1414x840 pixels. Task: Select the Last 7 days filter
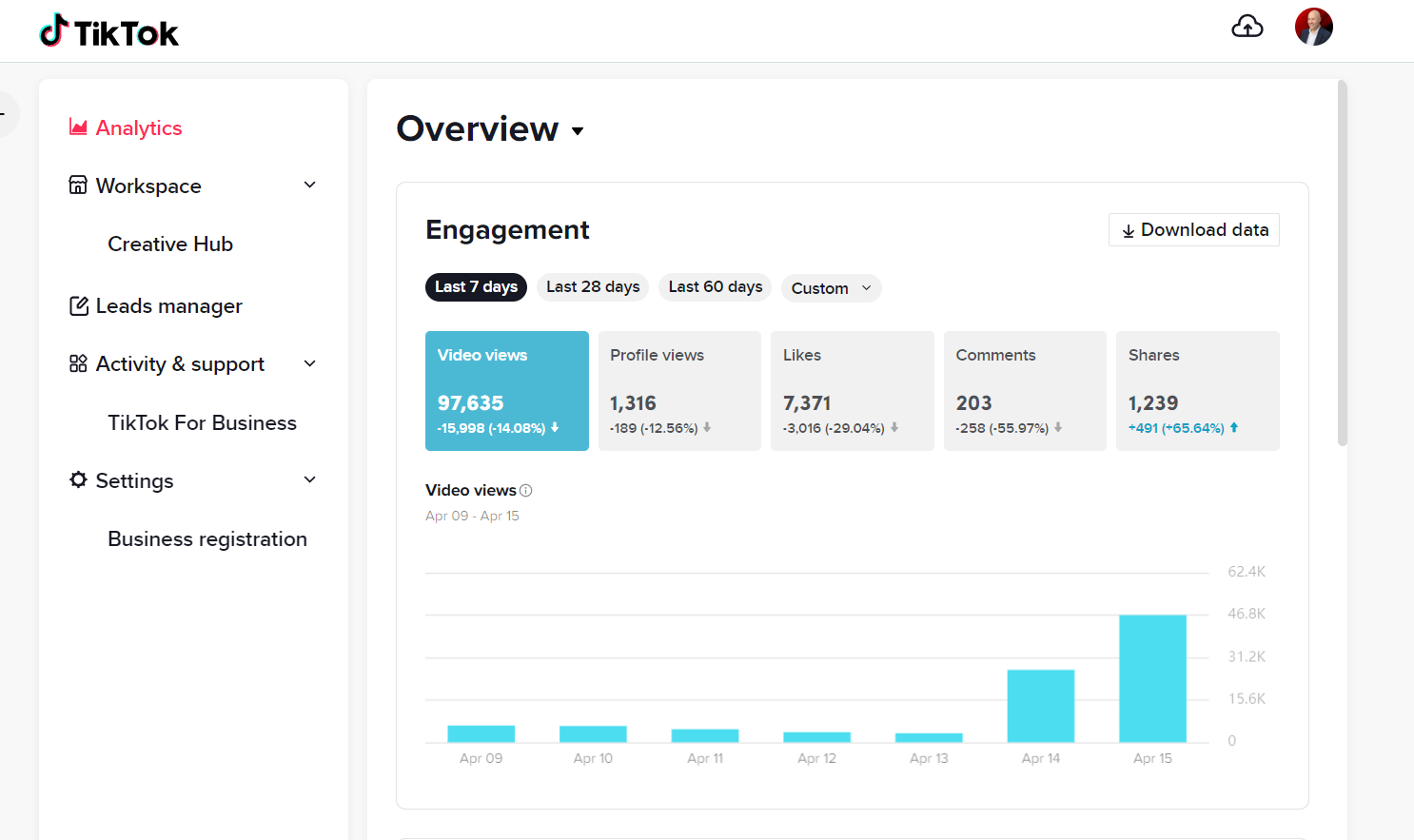[x=476, y=287]
